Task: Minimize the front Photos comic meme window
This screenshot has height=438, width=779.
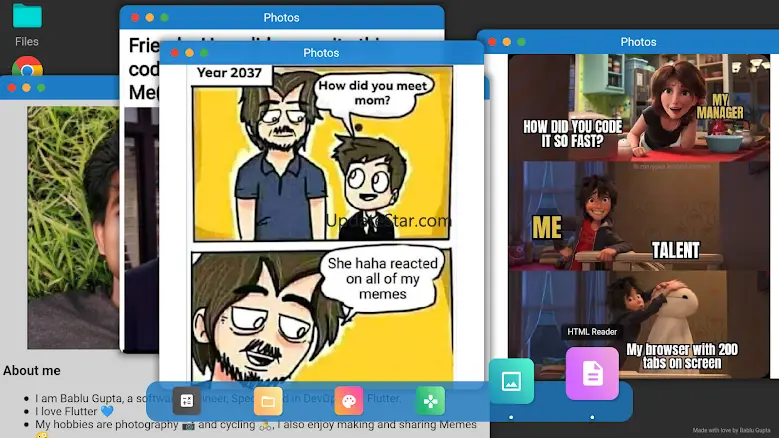Action: point(189,53)
